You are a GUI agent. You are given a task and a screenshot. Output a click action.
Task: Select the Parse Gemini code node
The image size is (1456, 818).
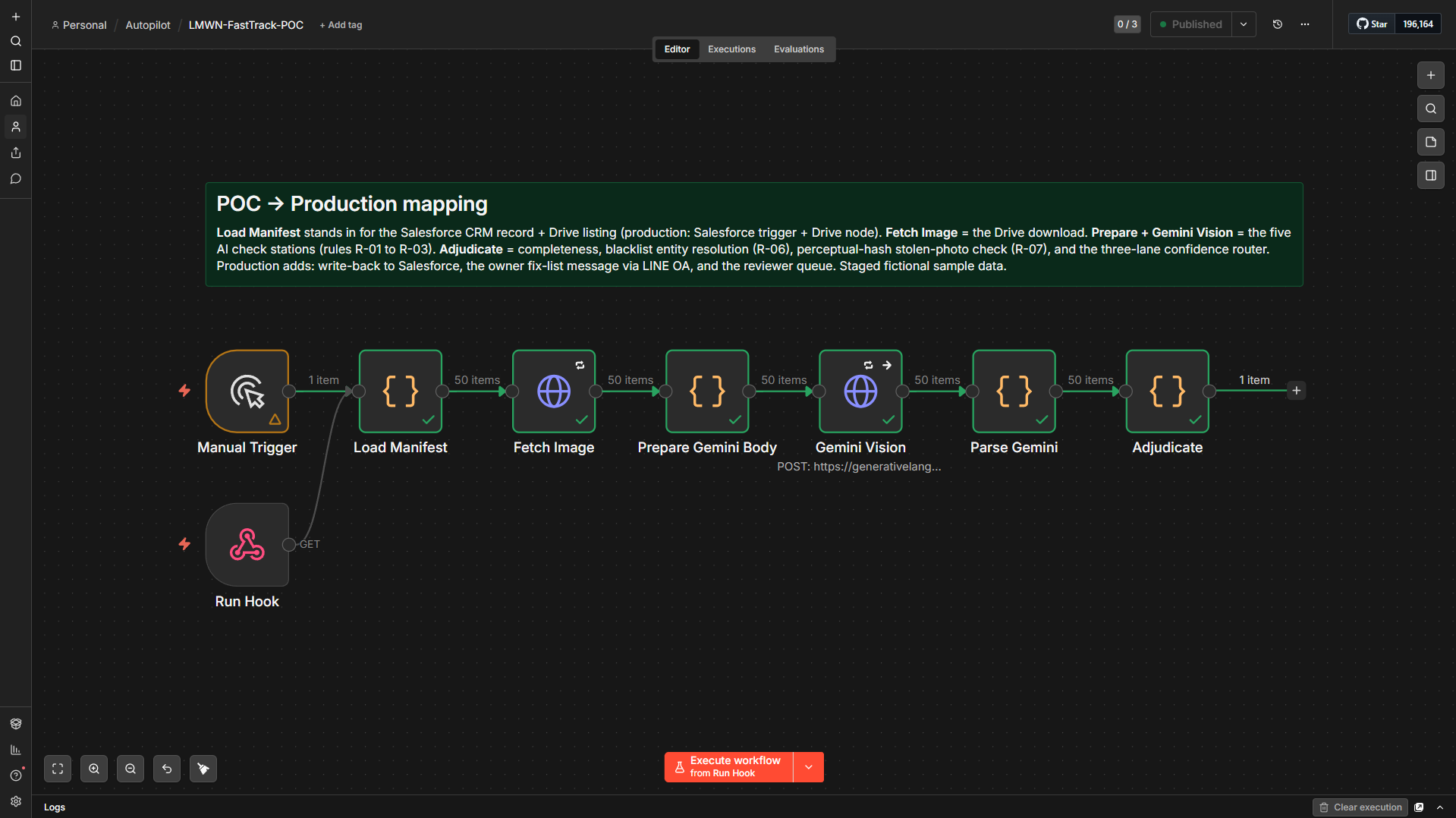coord(1014,392)
